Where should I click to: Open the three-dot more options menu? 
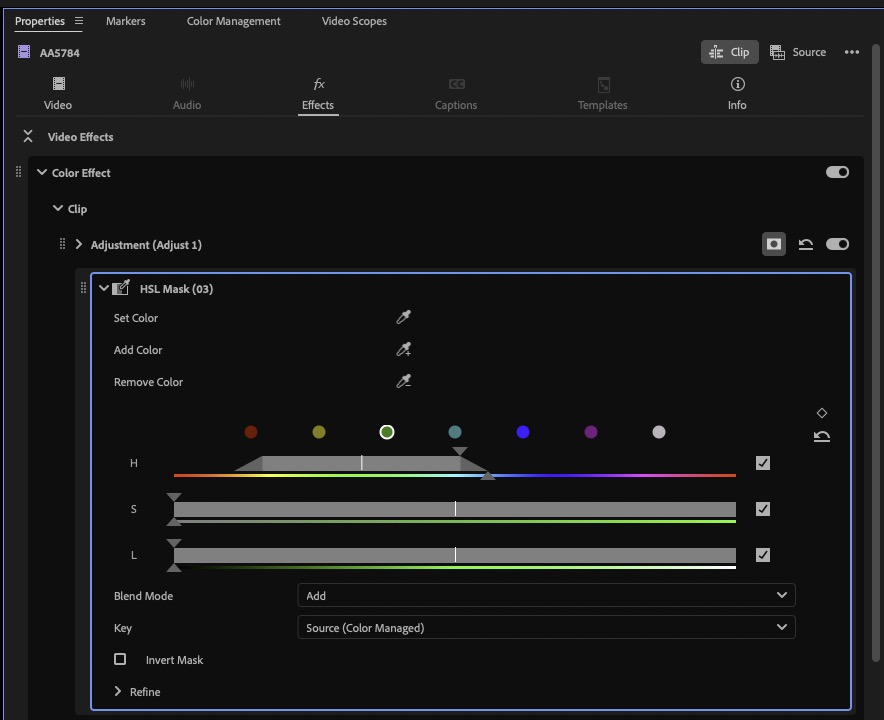tap(851, 52)
